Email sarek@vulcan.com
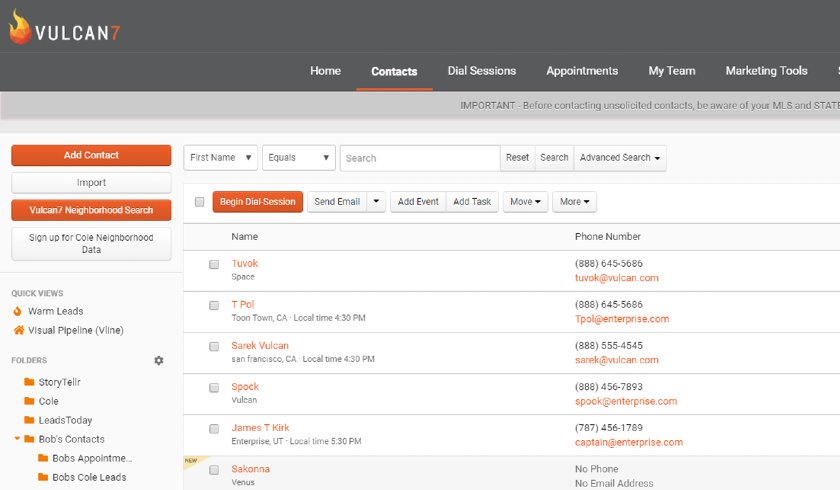Viewport: 840px width, 490px height. click(617, 360)
